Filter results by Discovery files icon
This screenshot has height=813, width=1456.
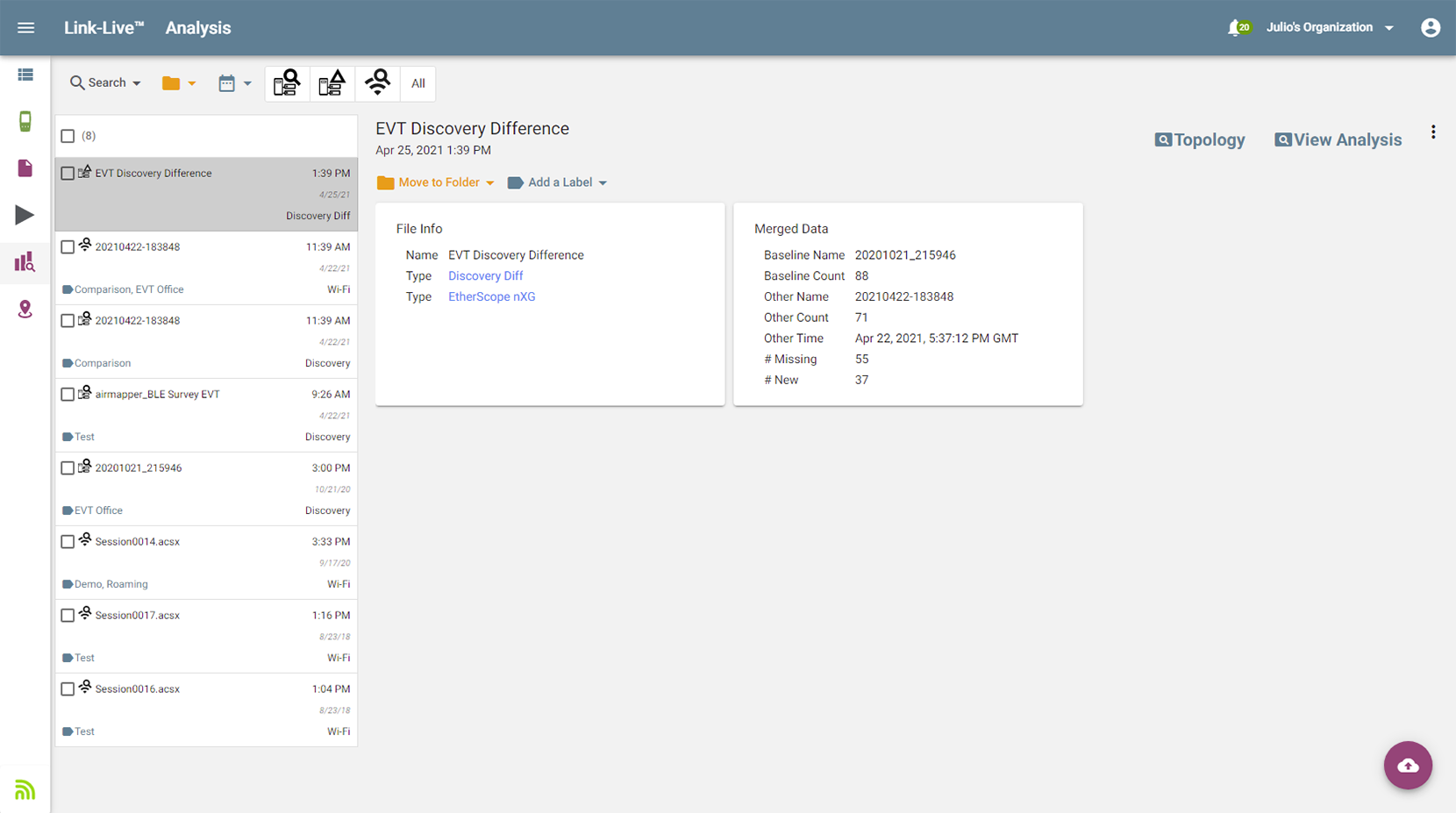pyautogui.click(x=287, y=82)
